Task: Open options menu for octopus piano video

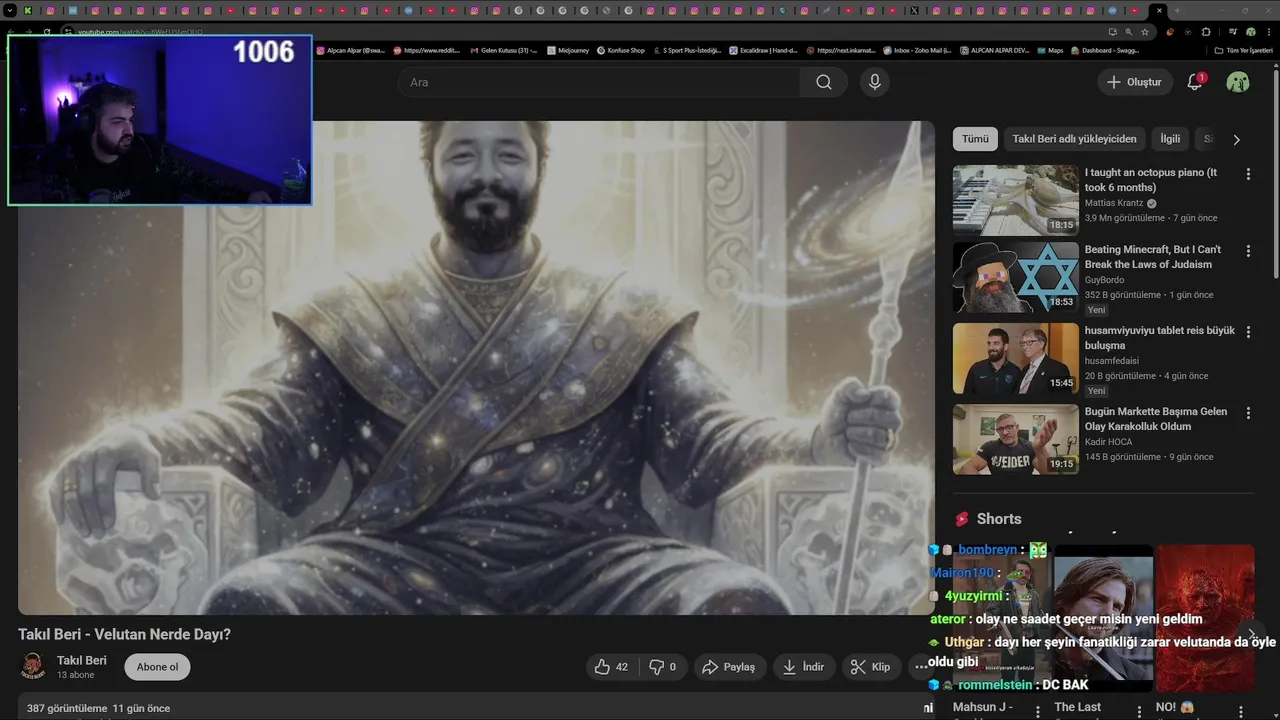Action: coord(1248,174)
